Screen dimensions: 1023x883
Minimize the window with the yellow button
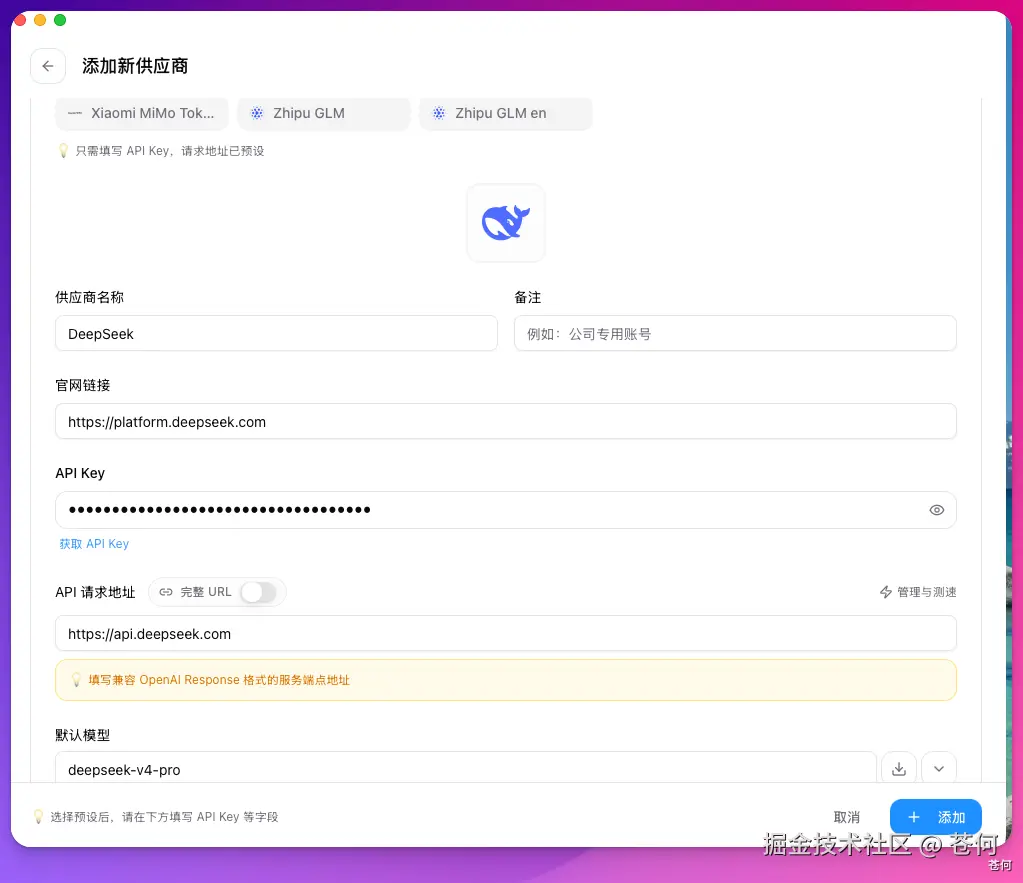40,20
